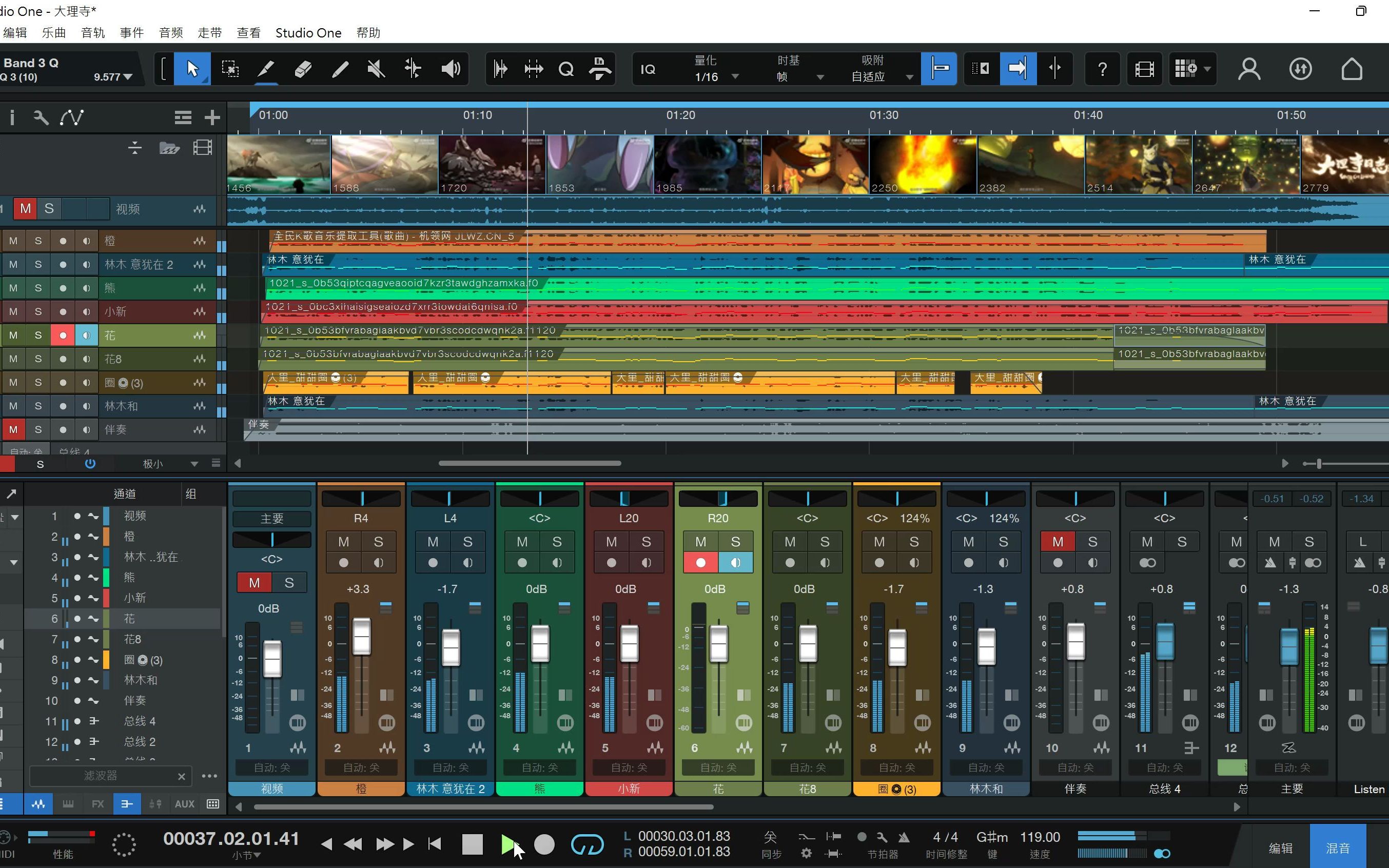Open the Studio One menu
Screen dimensions: 1389x868
[x=308, y=33]
